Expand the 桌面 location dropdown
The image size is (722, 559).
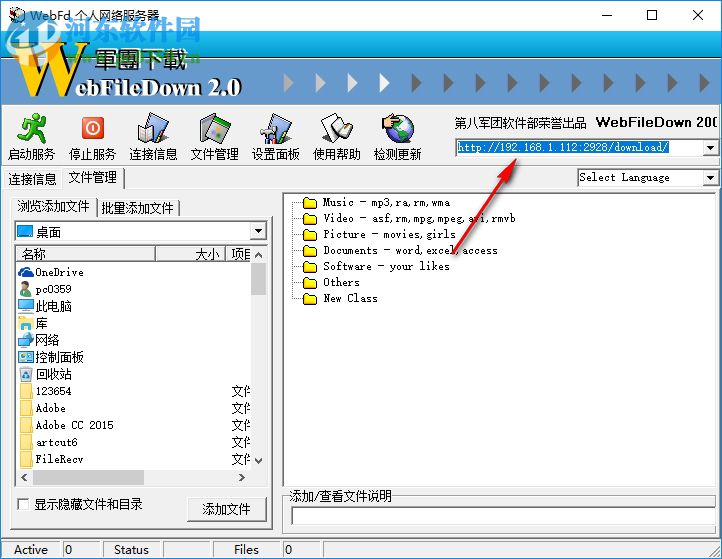click(259, 231)
